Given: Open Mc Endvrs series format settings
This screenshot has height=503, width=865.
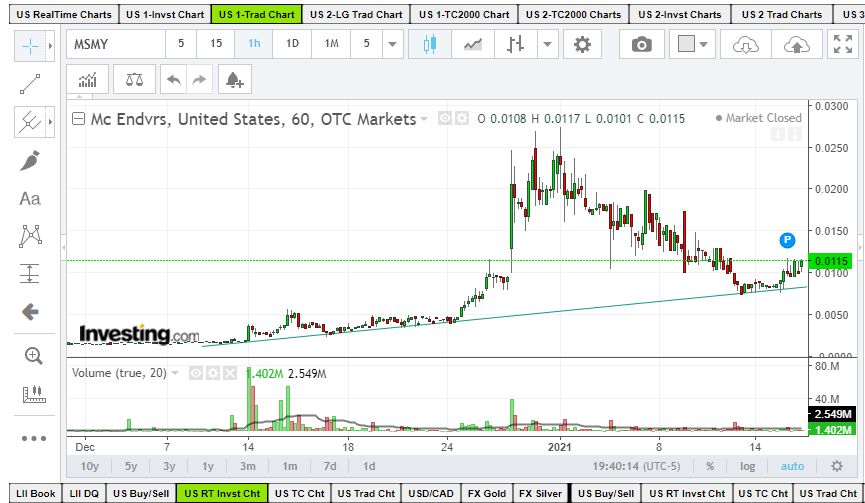Looking at the screenshot, I should [461, 118].
